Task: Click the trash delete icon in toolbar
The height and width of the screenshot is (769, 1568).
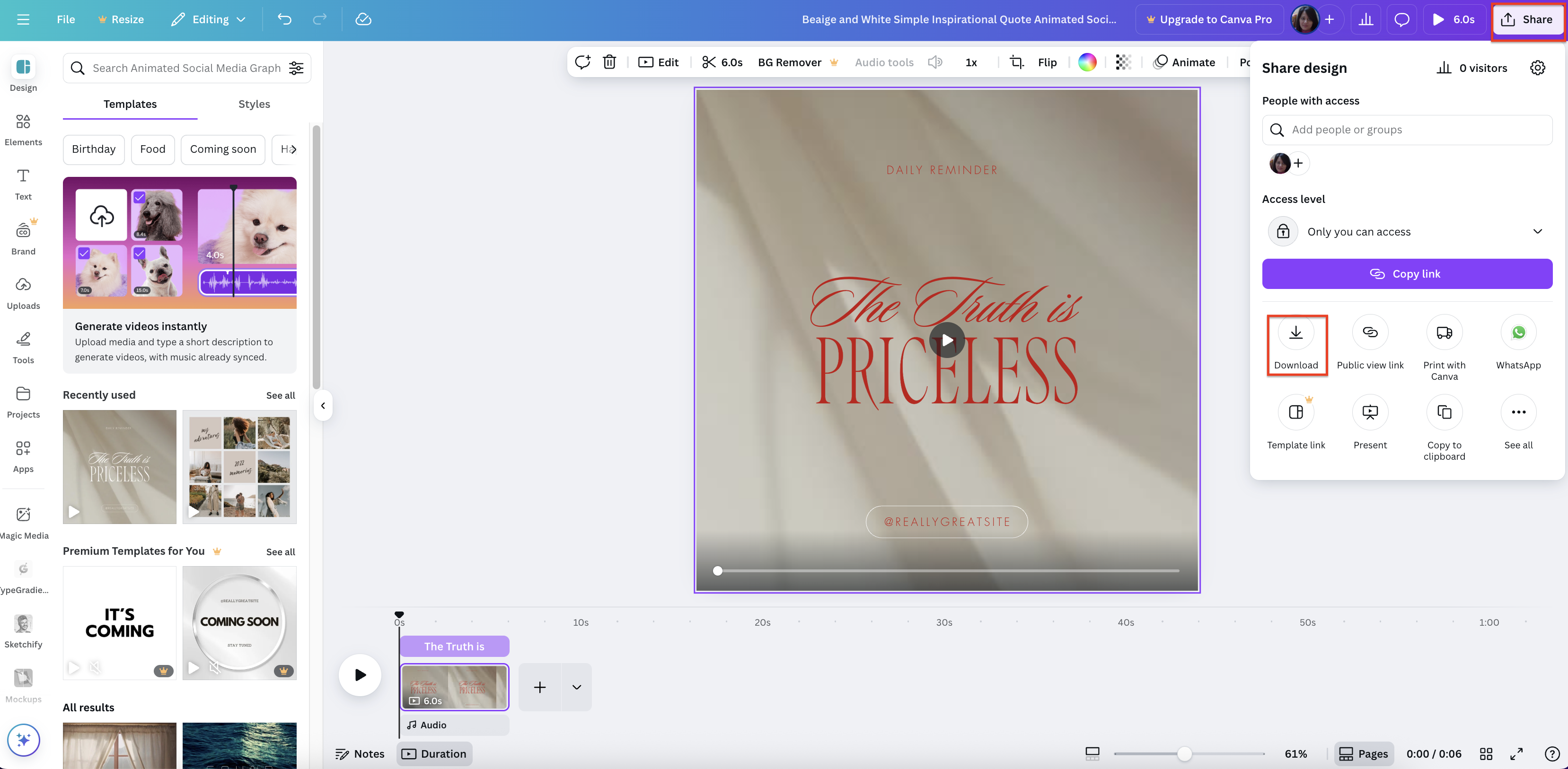Action: pos(608,62)
